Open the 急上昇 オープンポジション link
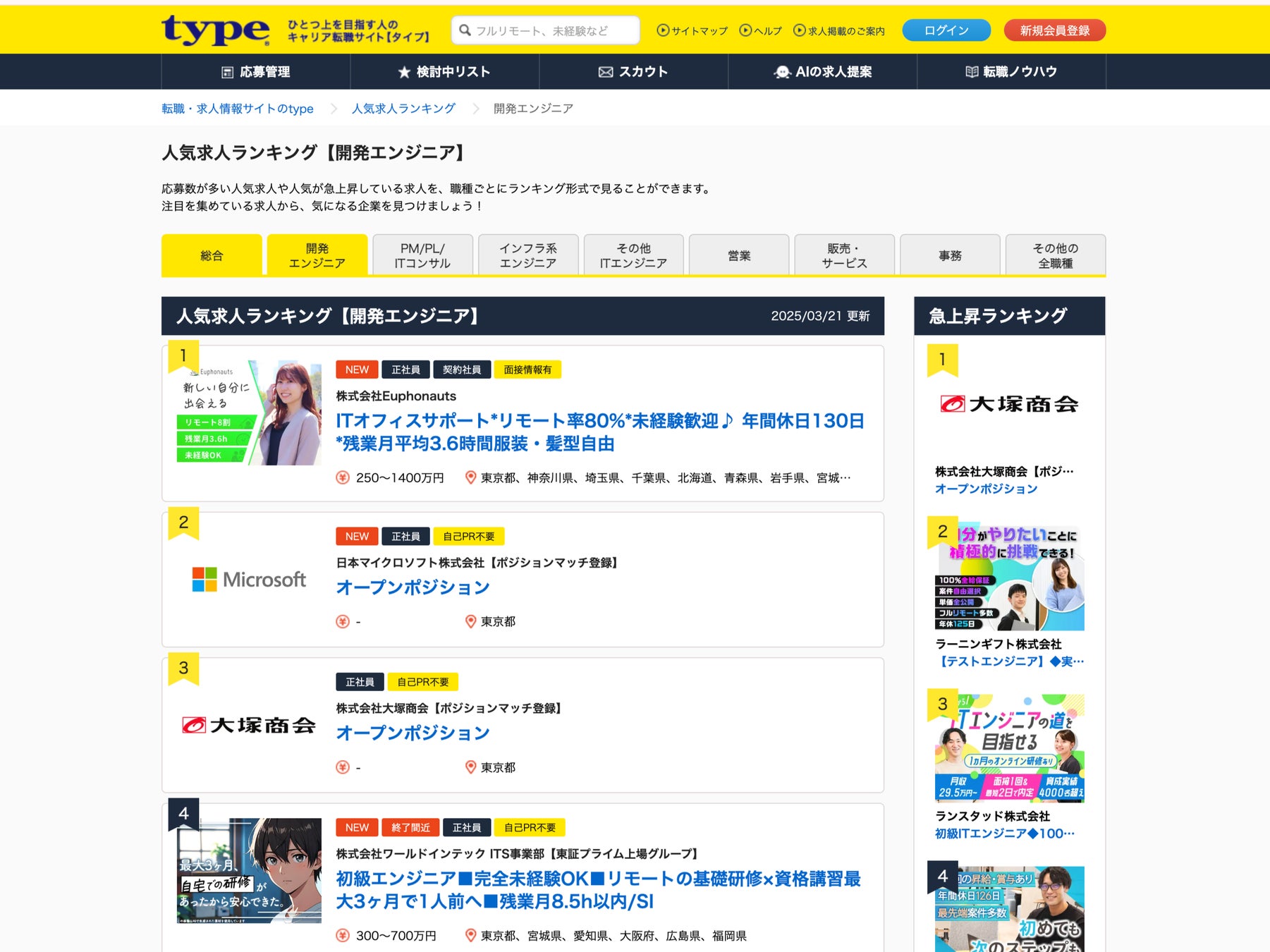The height and width of the screenshot is (952, 1270). click(x=986, y=489)
